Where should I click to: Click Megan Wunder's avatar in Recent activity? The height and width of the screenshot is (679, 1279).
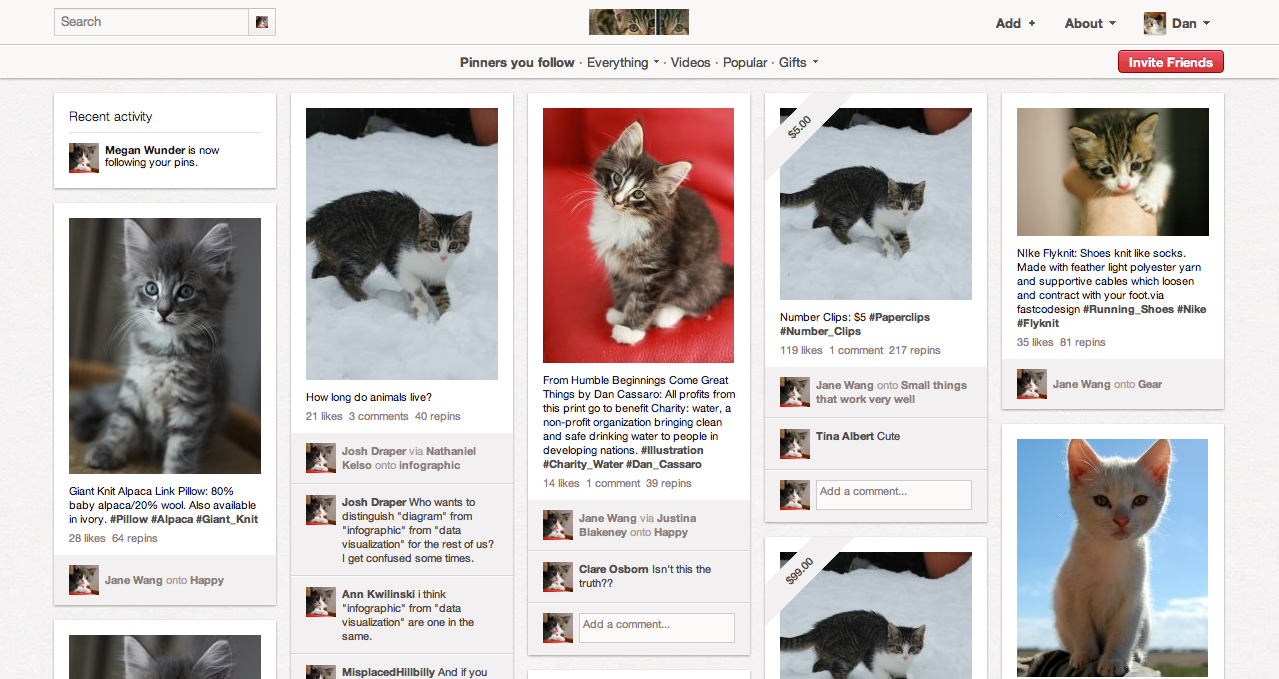tap(84, 158)
